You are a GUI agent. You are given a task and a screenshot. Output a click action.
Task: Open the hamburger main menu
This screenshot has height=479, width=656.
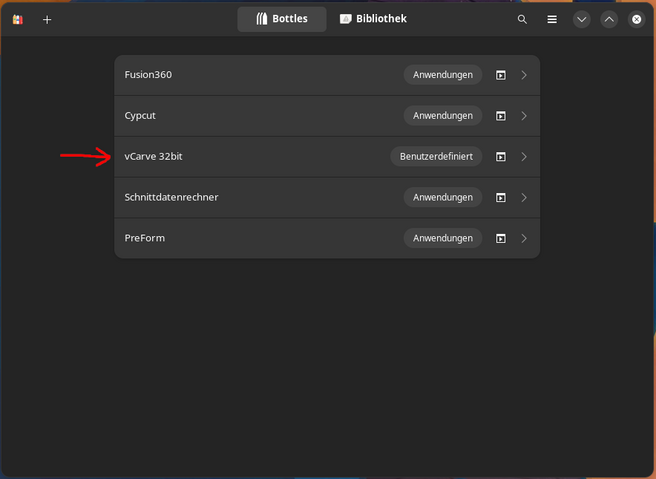tap(552, 19)
